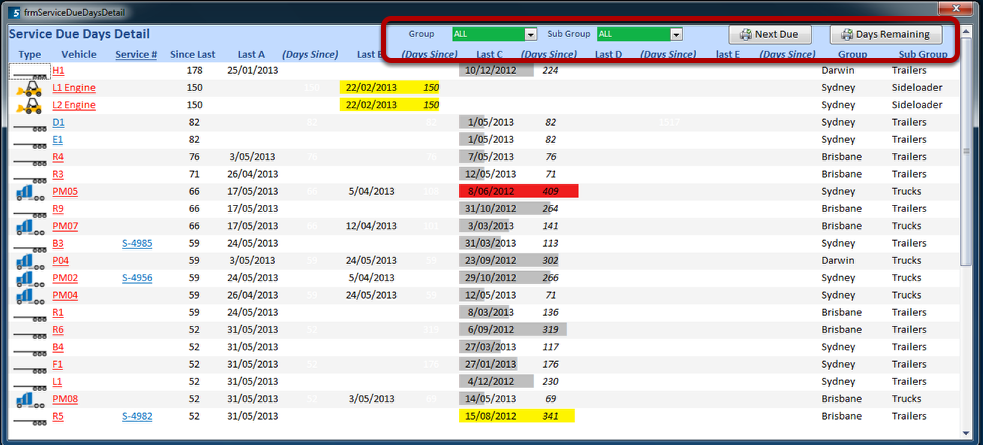Open vehicle L1 link
Screen dimensions: 983x445
(57, 381)
